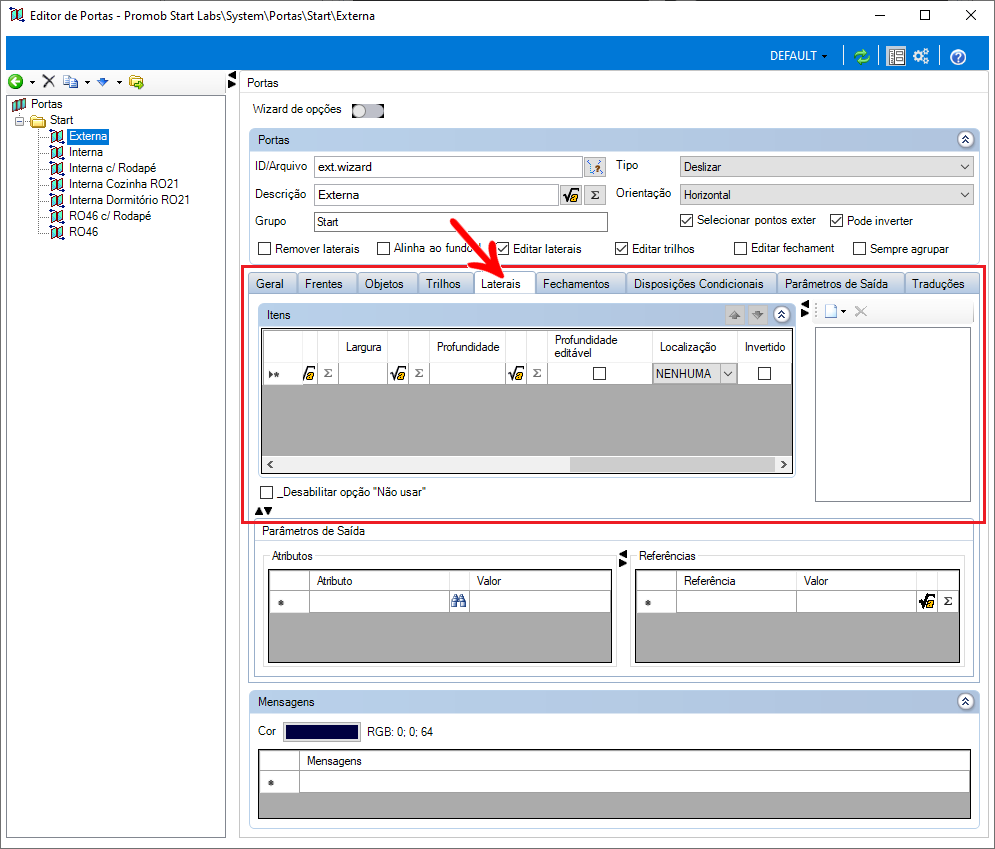Image resolution: width=995 pixels, height=849 pixels.
Task: Click the blue down arrow import icon
Action: click(x=103, y=81)
